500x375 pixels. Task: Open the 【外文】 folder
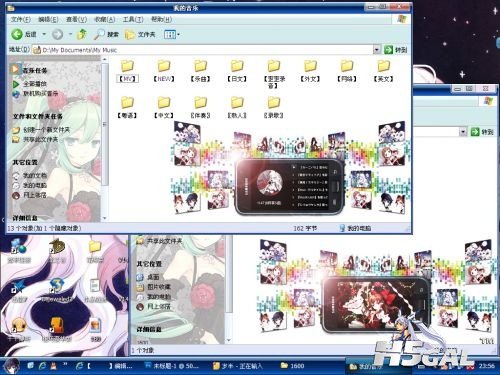(x=310, y=71)
